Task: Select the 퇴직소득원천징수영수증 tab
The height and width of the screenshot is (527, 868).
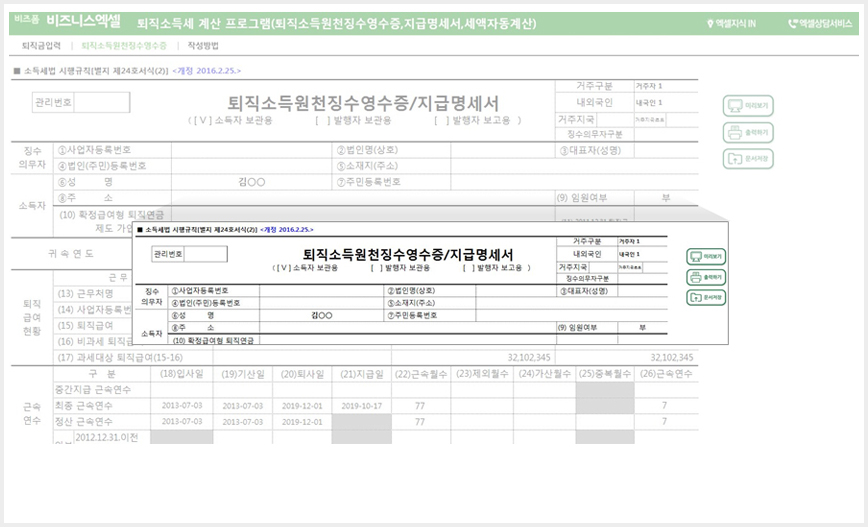Action: pyautogui.click(x=124, y=45)
